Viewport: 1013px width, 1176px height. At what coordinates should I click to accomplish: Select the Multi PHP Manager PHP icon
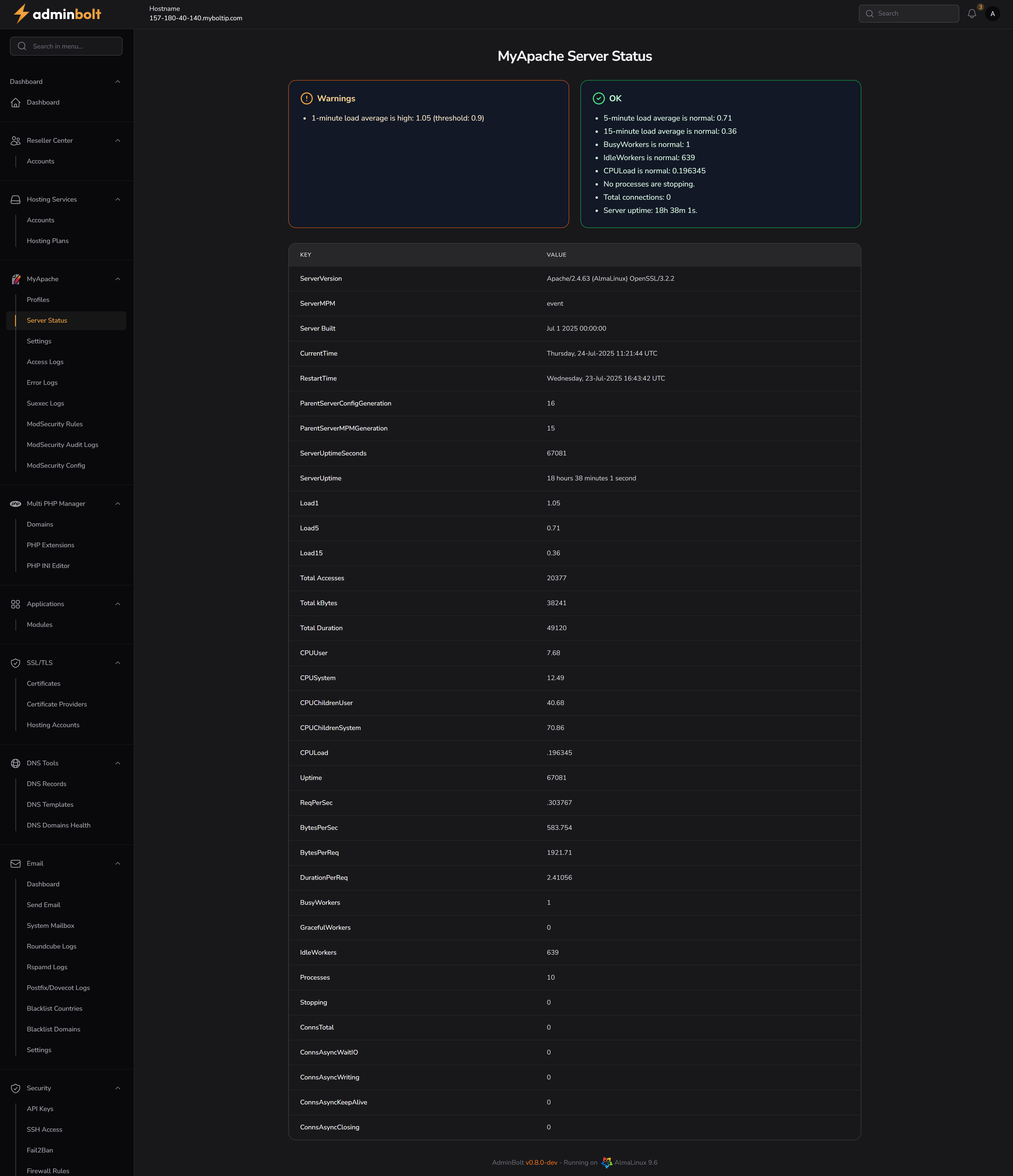pyautogui.click(x=15, y=503)
